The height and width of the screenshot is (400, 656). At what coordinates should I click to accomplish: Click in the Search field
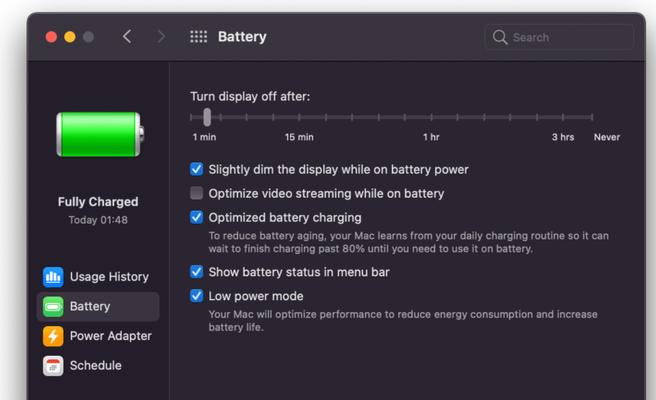[x=559, y=37]
